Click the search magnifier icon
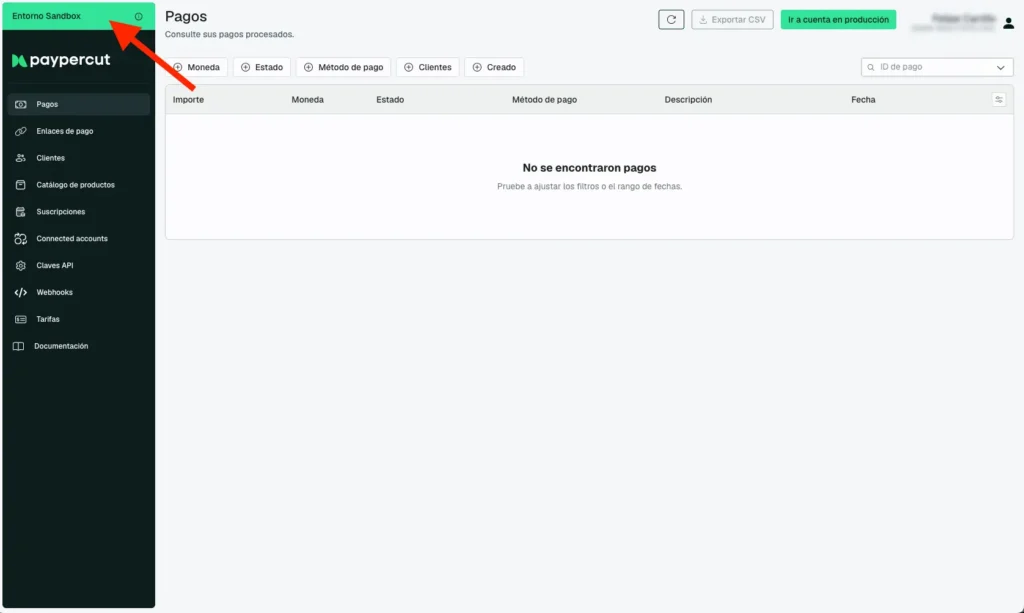The height and width of the screenshot is (613, 1024). 871,67
